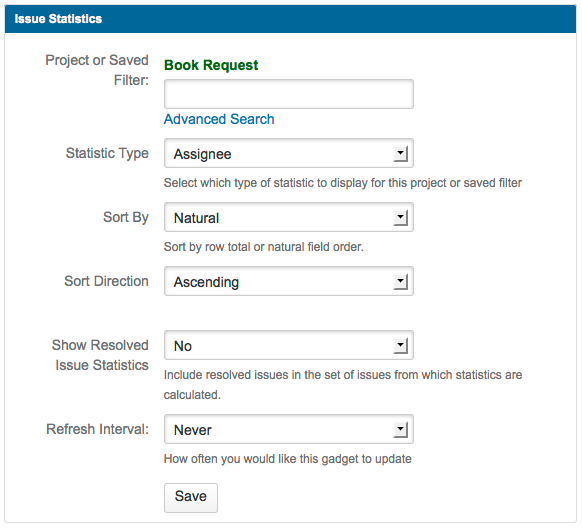Click the Show Resolved Issue Statistics label
The image size is (582, 529).
(100, 355)
